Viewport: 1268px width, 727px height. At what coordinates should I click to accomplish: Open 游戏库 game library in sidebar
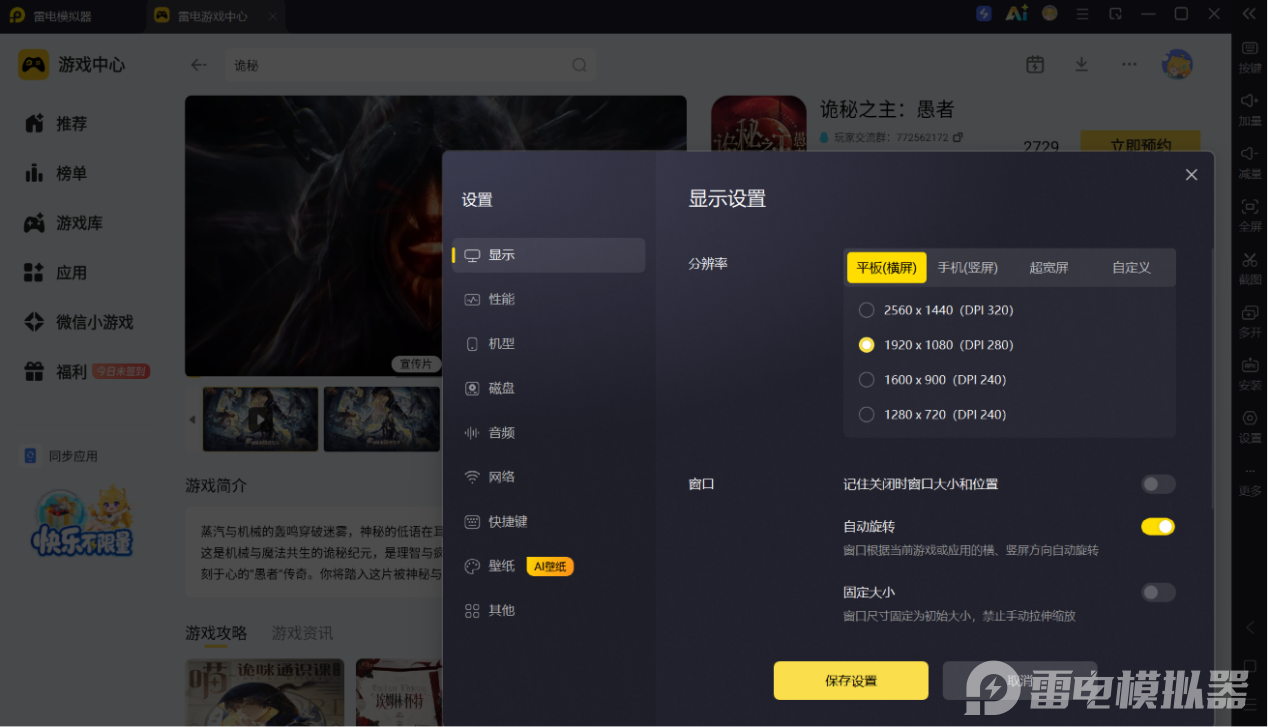coord(64,223)
